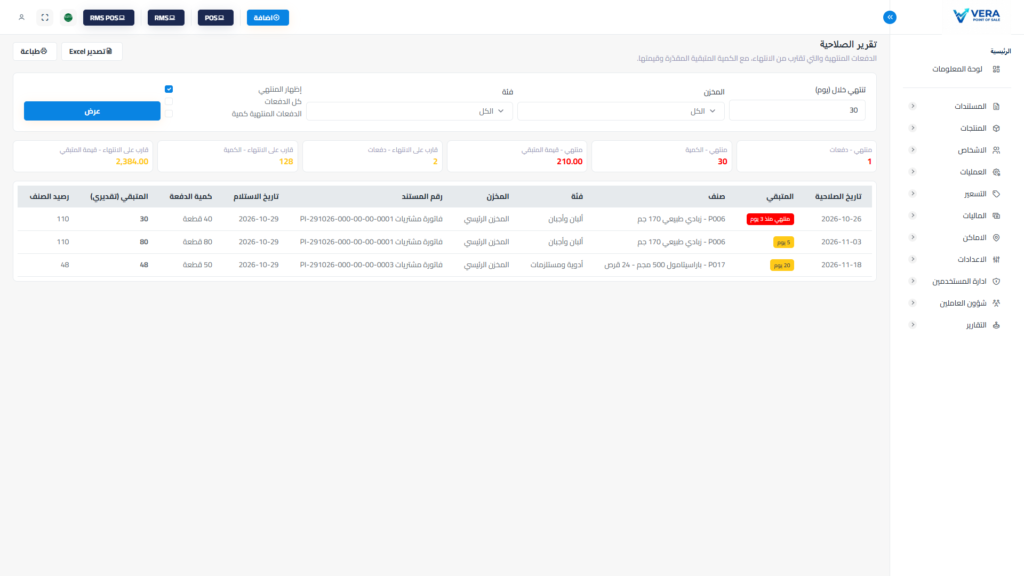The height and width of the screenshot is (576, 1024).
Task: Expand the ادارة المستخدمين menu chevron
Action: (913, 281)
